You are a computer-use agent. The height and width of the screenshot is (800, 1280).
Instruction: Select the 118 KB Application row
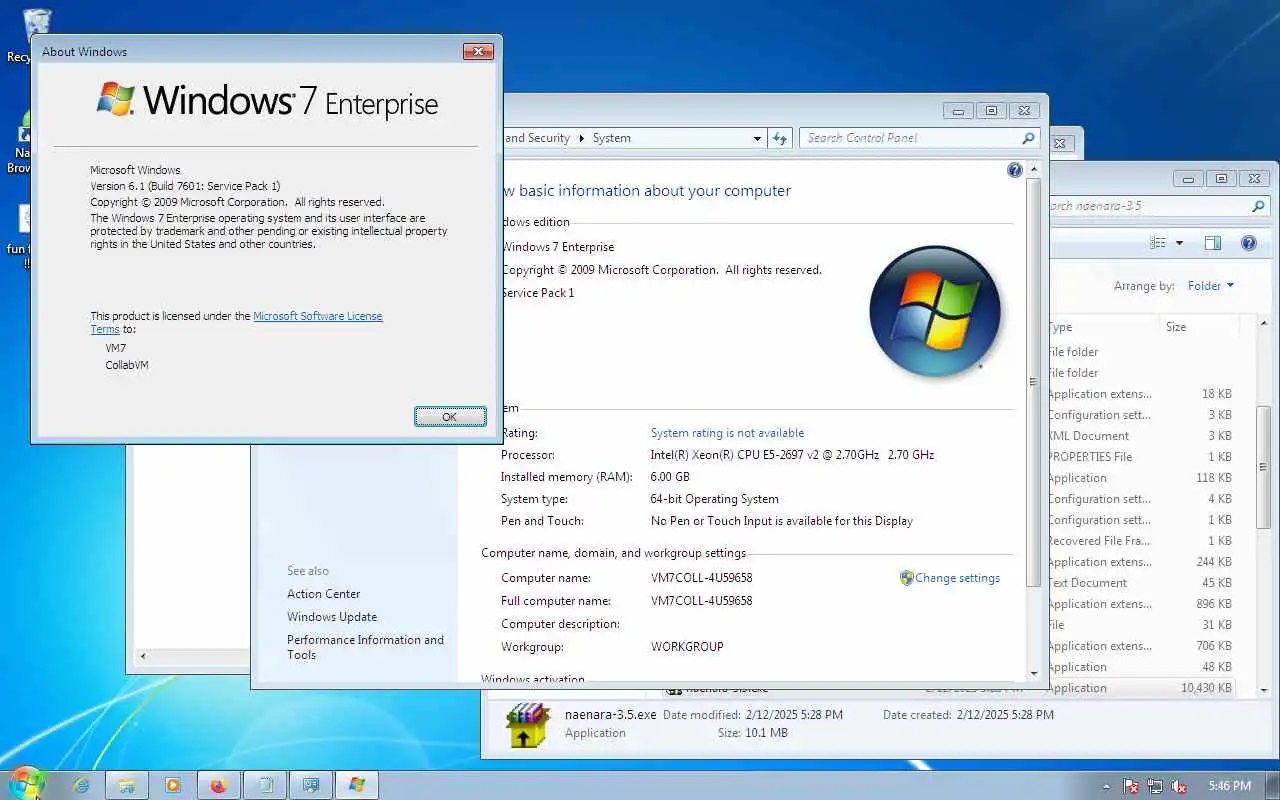[1142, 478]
